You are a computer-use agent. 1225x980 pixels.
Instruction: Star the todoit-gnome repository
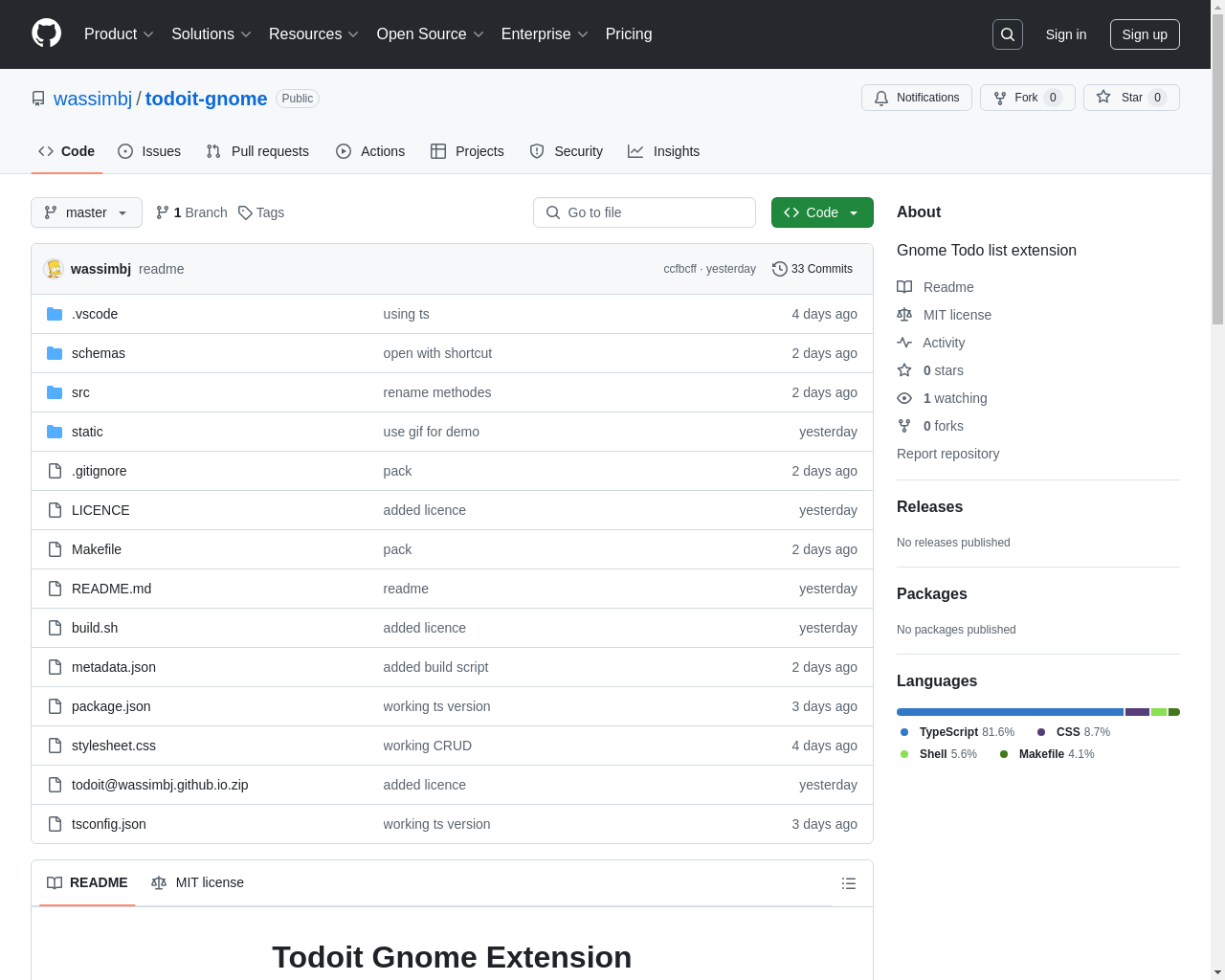coord(1131,98)
